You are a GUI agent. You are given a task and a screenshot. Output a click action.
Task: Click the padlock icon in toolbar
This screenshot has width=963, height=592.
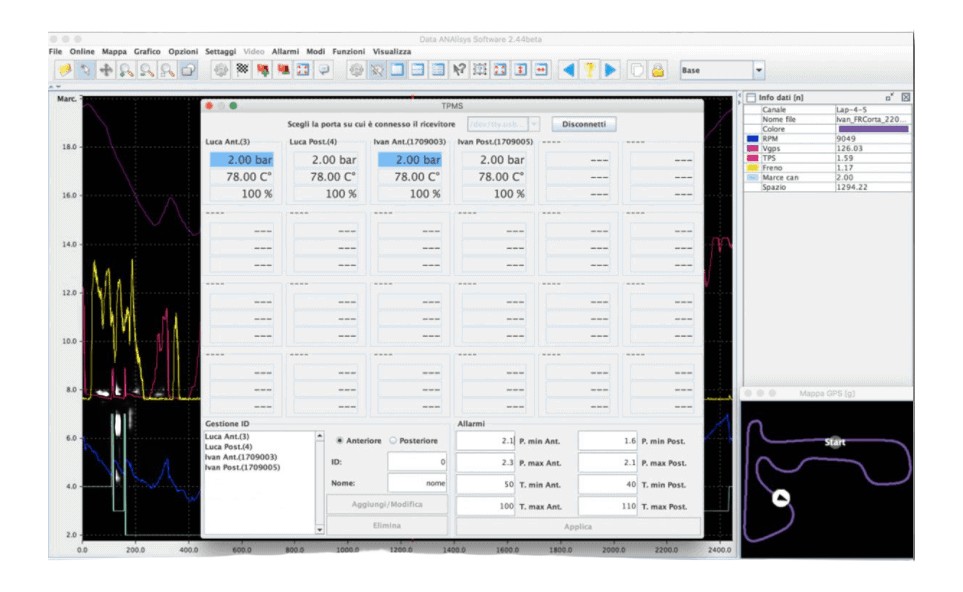[658, 70]
